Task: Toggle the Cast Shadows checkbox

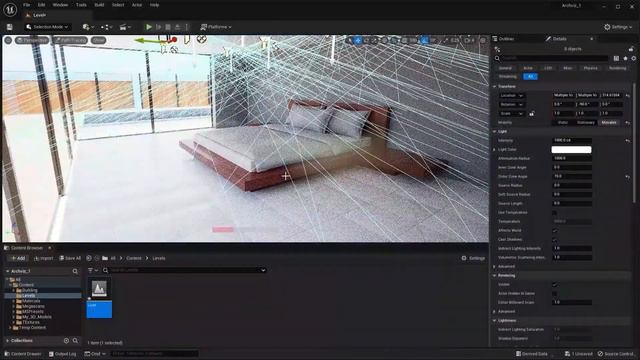Action: (555, 240)
